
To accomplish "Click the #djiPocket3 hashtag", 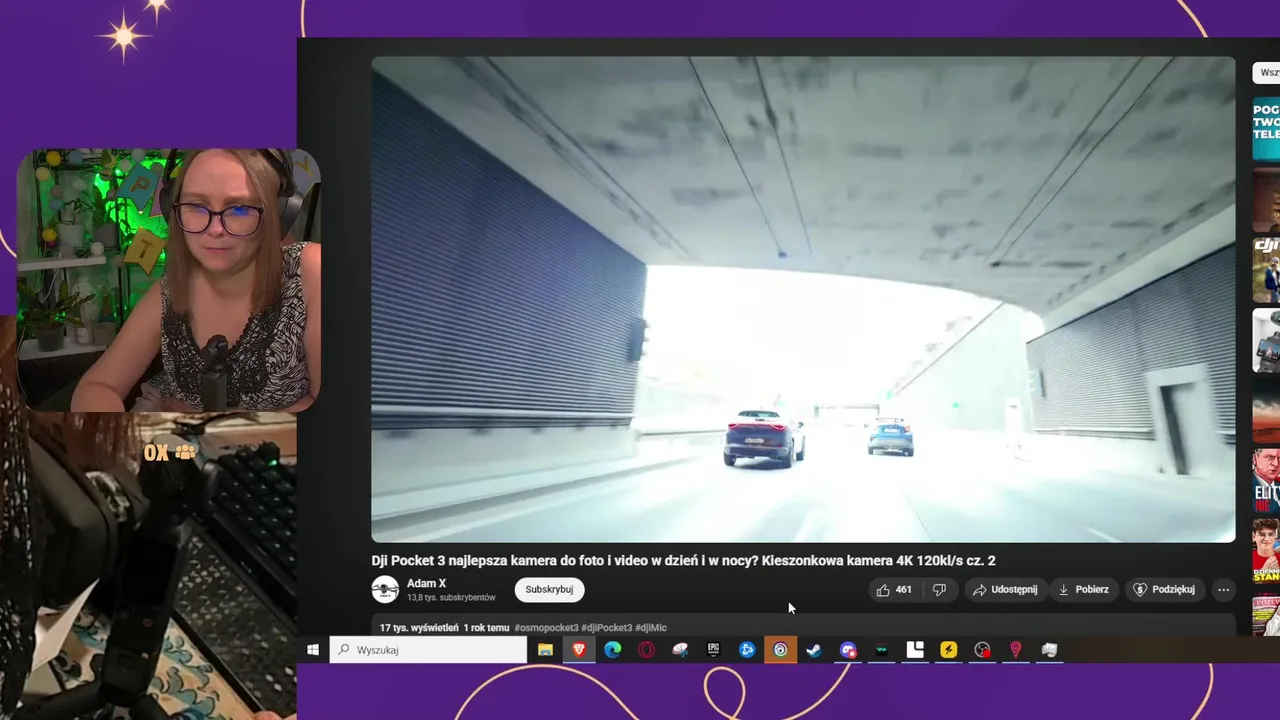I will [x=607, y=628].
